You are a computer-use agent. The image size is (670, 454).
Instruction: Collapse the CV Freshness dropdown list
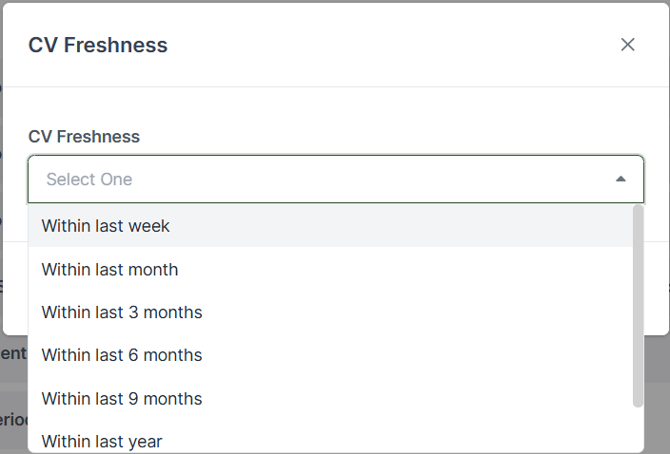coord(620,179)
